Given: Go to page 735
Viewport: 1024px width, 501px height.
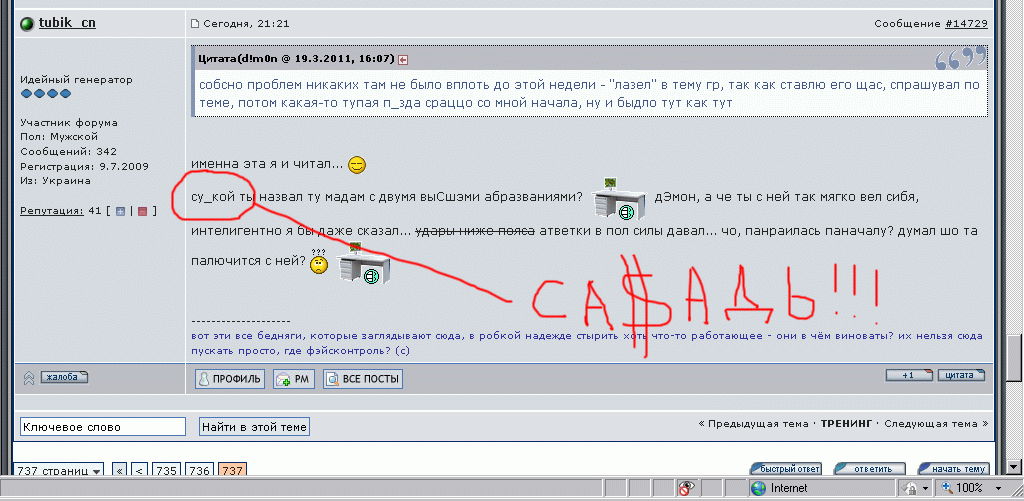Looking at the screenshot, I should click(166, 470).
